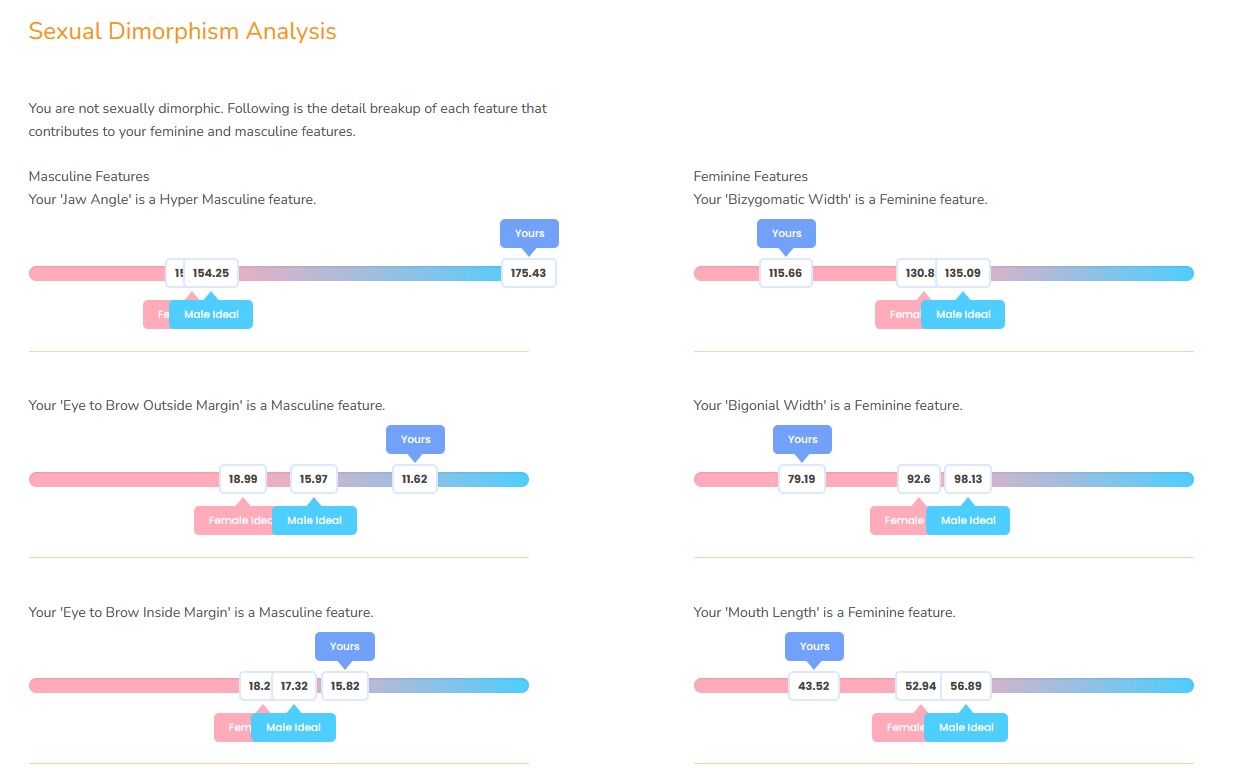
Task: Click 'Female Ideal' label under Outside Margin slider
Action: pyautogui.click(x=235, y=520)
